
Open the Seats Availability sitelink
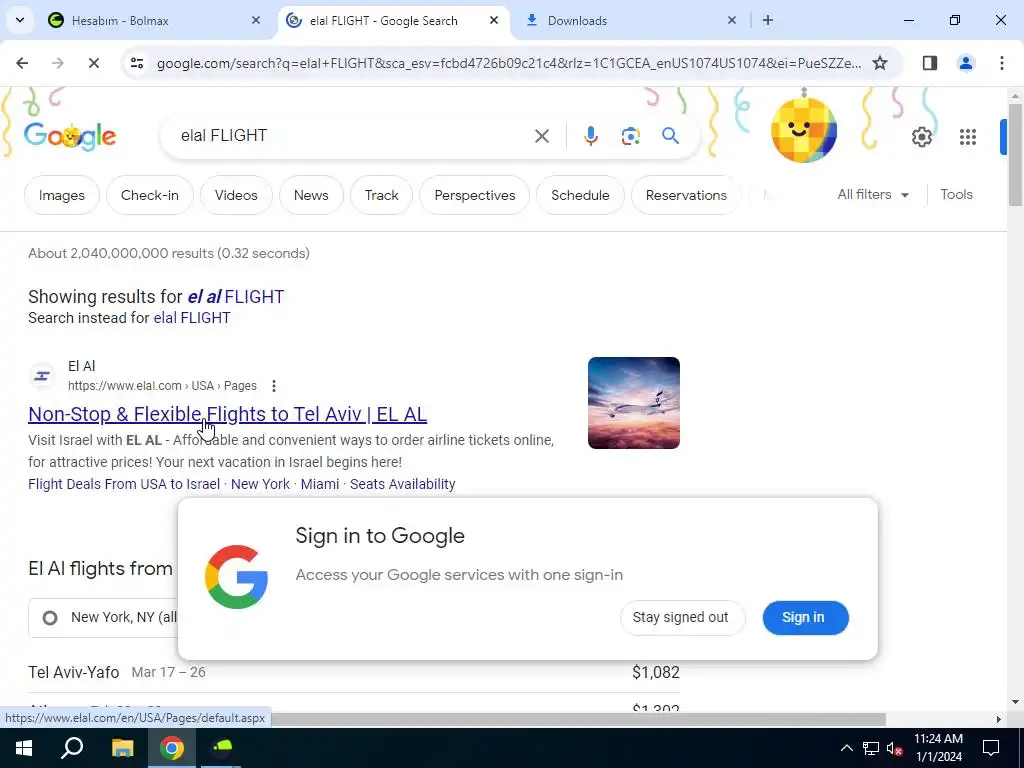pyautogui.click(x=402, y=484)
